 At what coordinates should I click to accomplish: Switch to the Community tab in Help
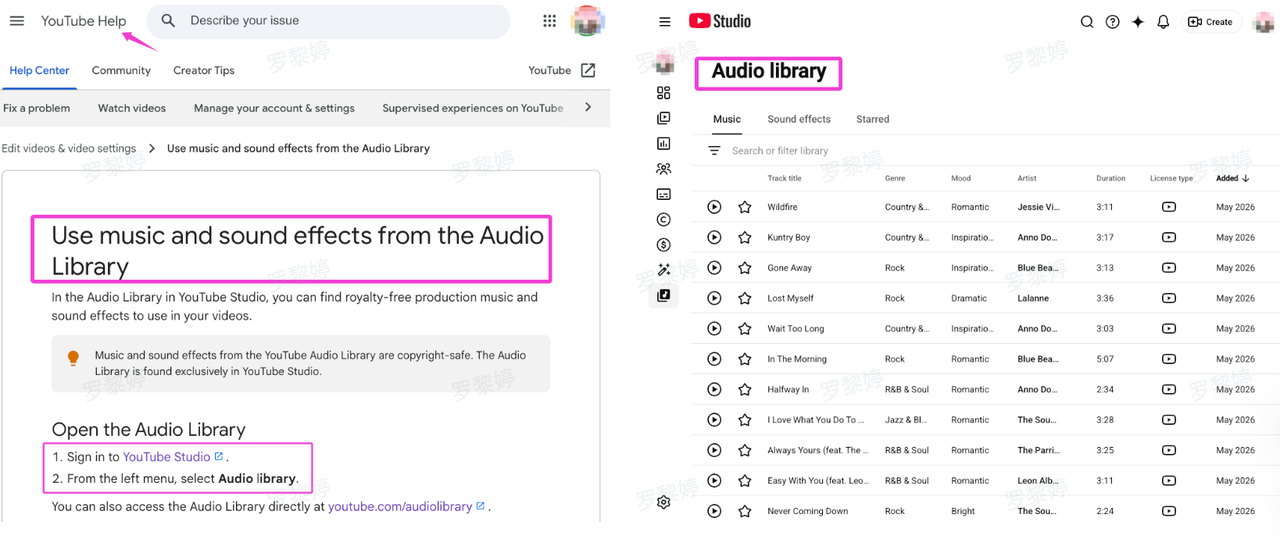click(x=121, y=70)
